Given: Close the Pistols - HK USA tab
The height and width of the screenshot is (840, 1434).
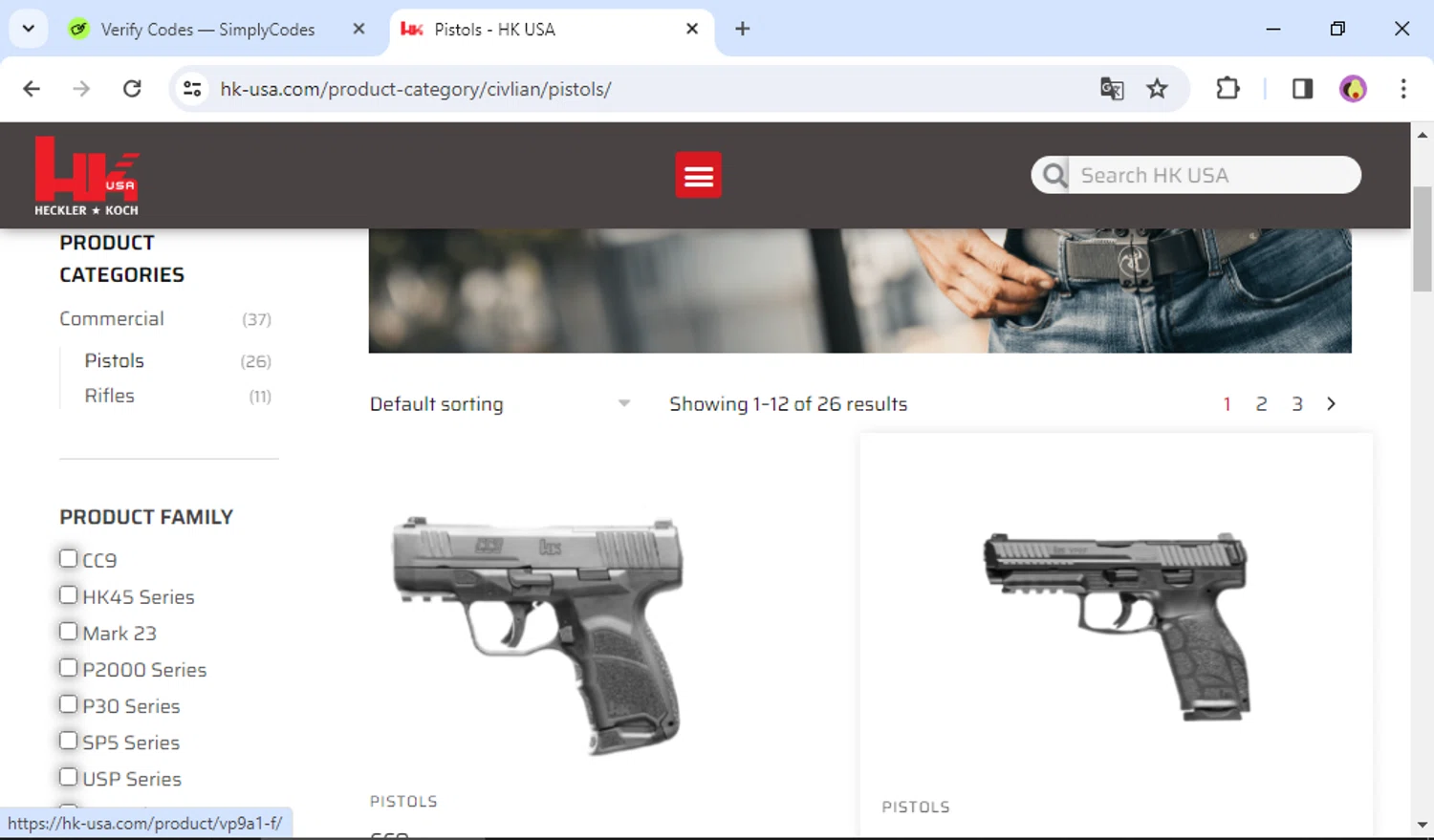Looking at the screenshot, I should click(x=692, y=29).
